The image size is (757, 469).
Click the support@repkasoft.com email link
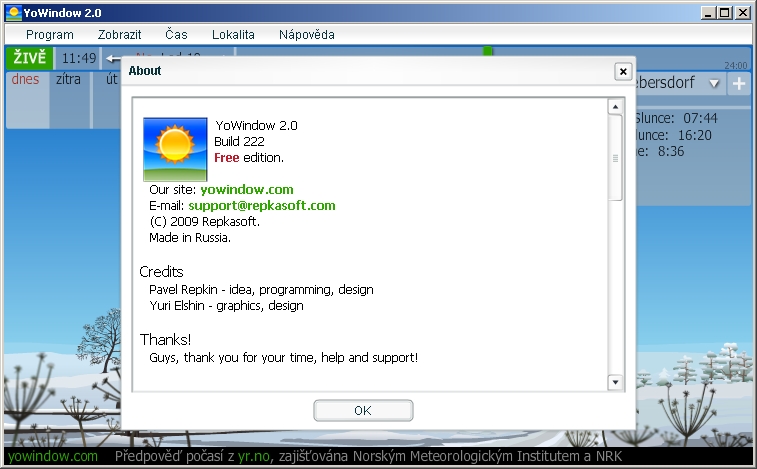point(262,205)
